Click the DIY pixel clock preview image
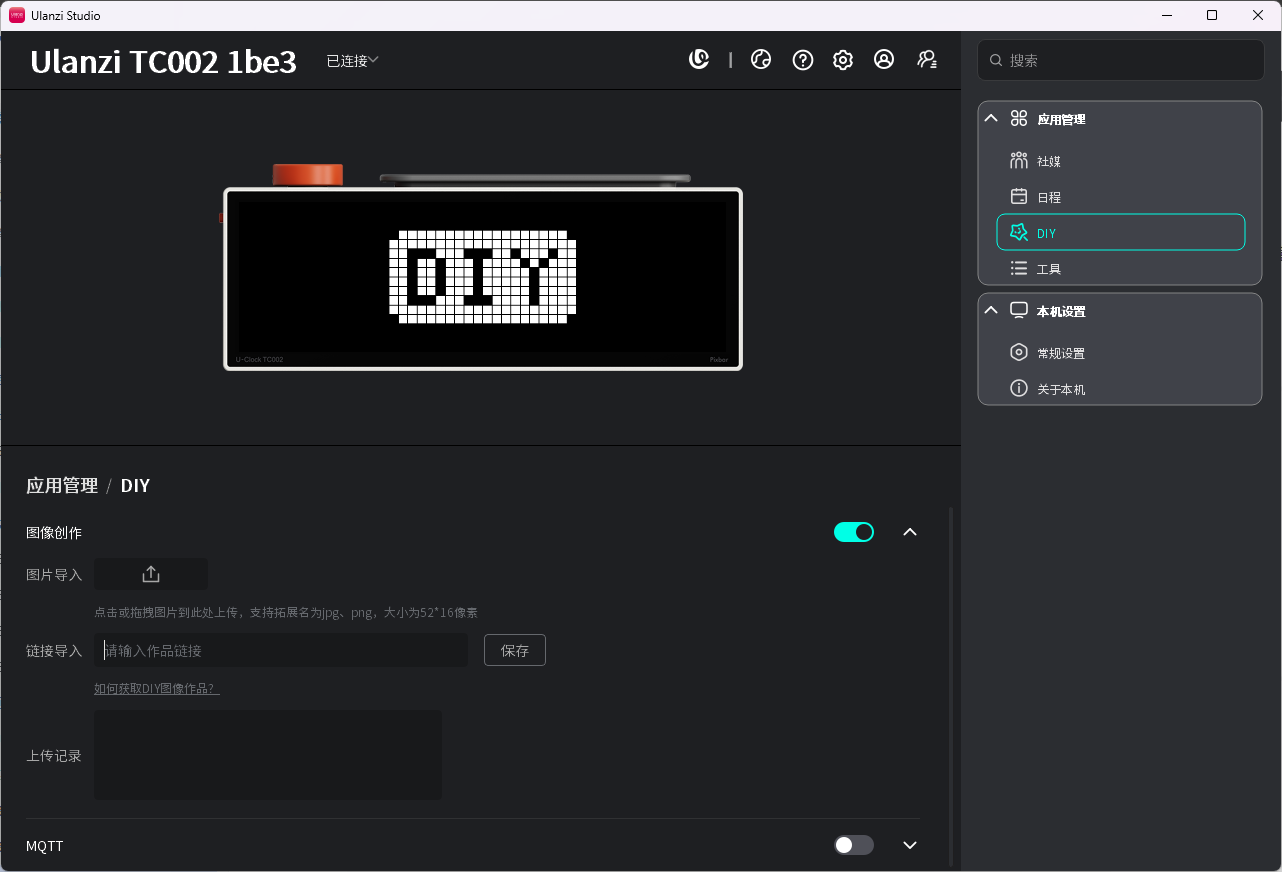The image size is (1282, 872). 483,278
